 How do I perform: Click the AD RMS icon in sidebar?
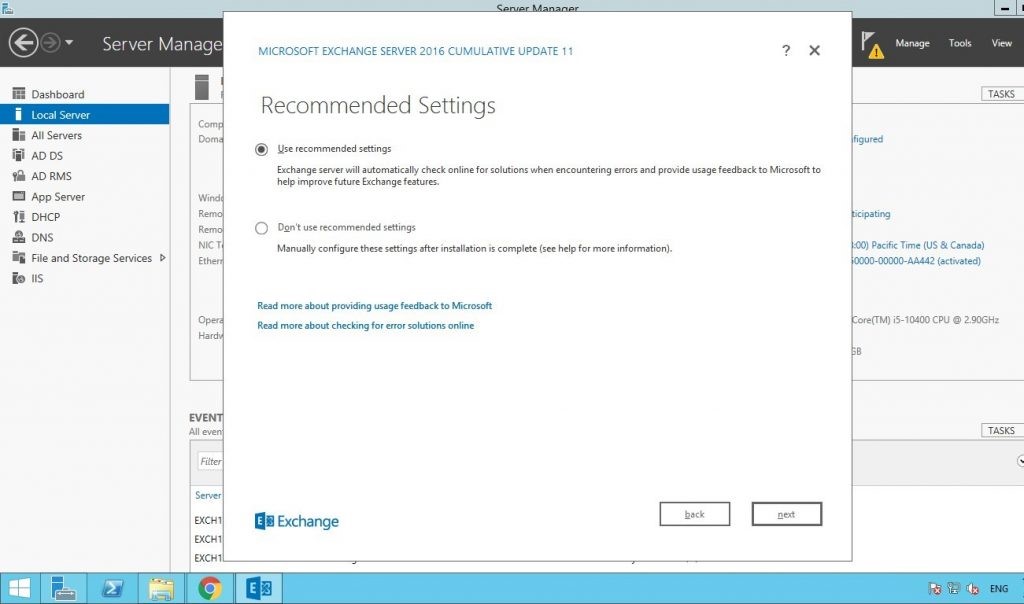pyautogui.click(x=19, y=176)
